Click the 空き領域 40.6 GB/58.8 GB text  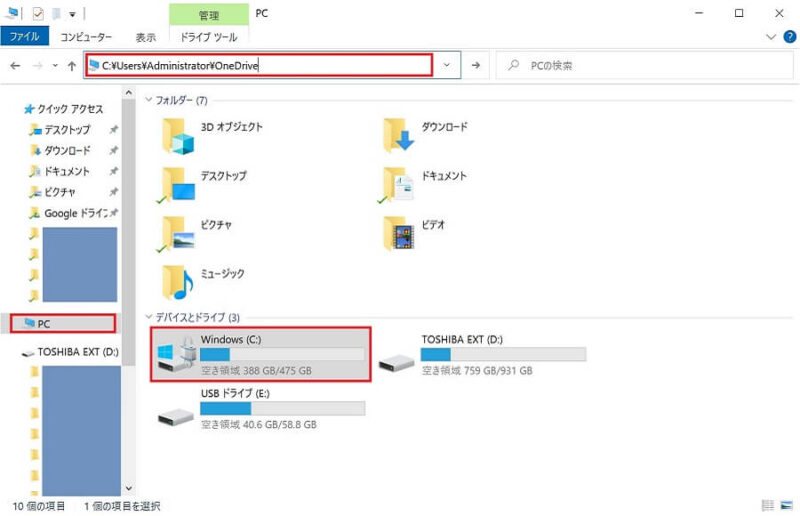click(259, 425)
